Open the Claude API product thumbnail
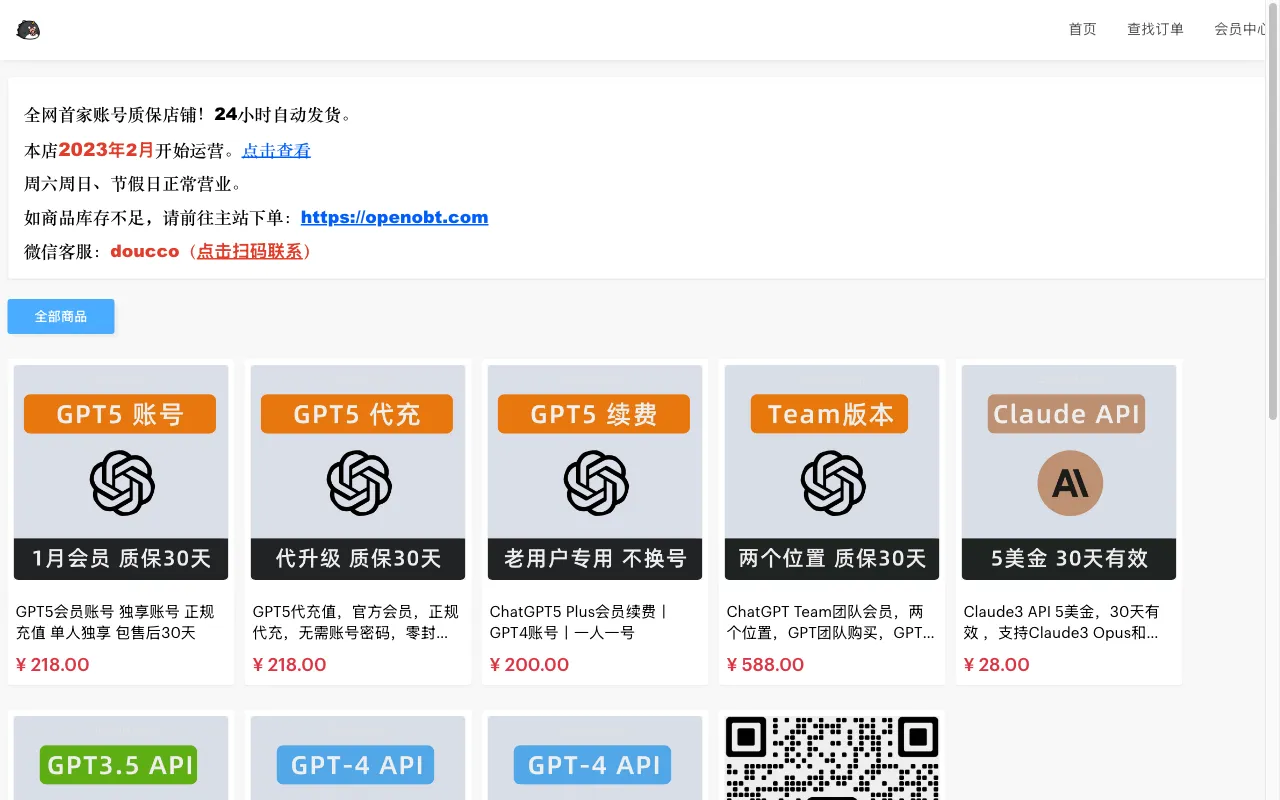 1069,472
